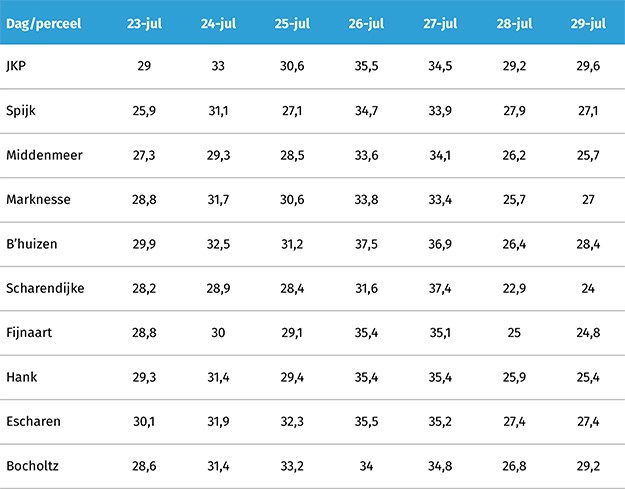This screenshot has width=625, height=489.
Task: Click B'huizen's 26-jul value 37,5
Action: tap(368, 244)
